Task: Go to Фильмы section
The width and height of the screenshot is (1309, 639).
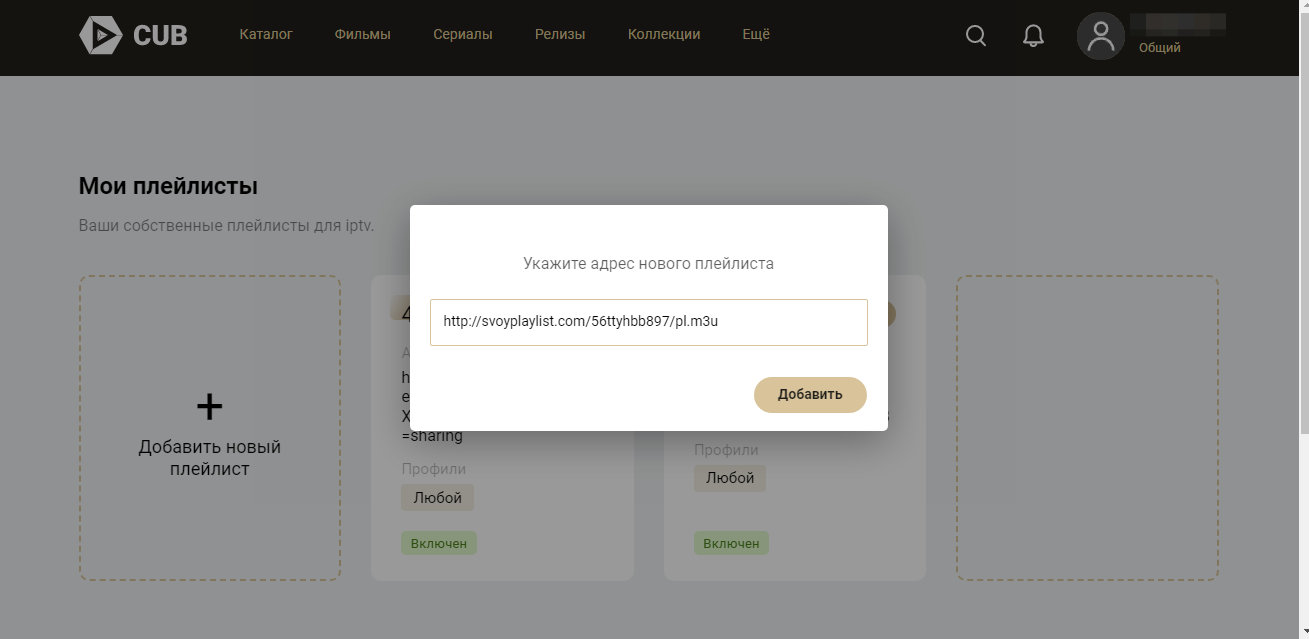Action: 362,34
